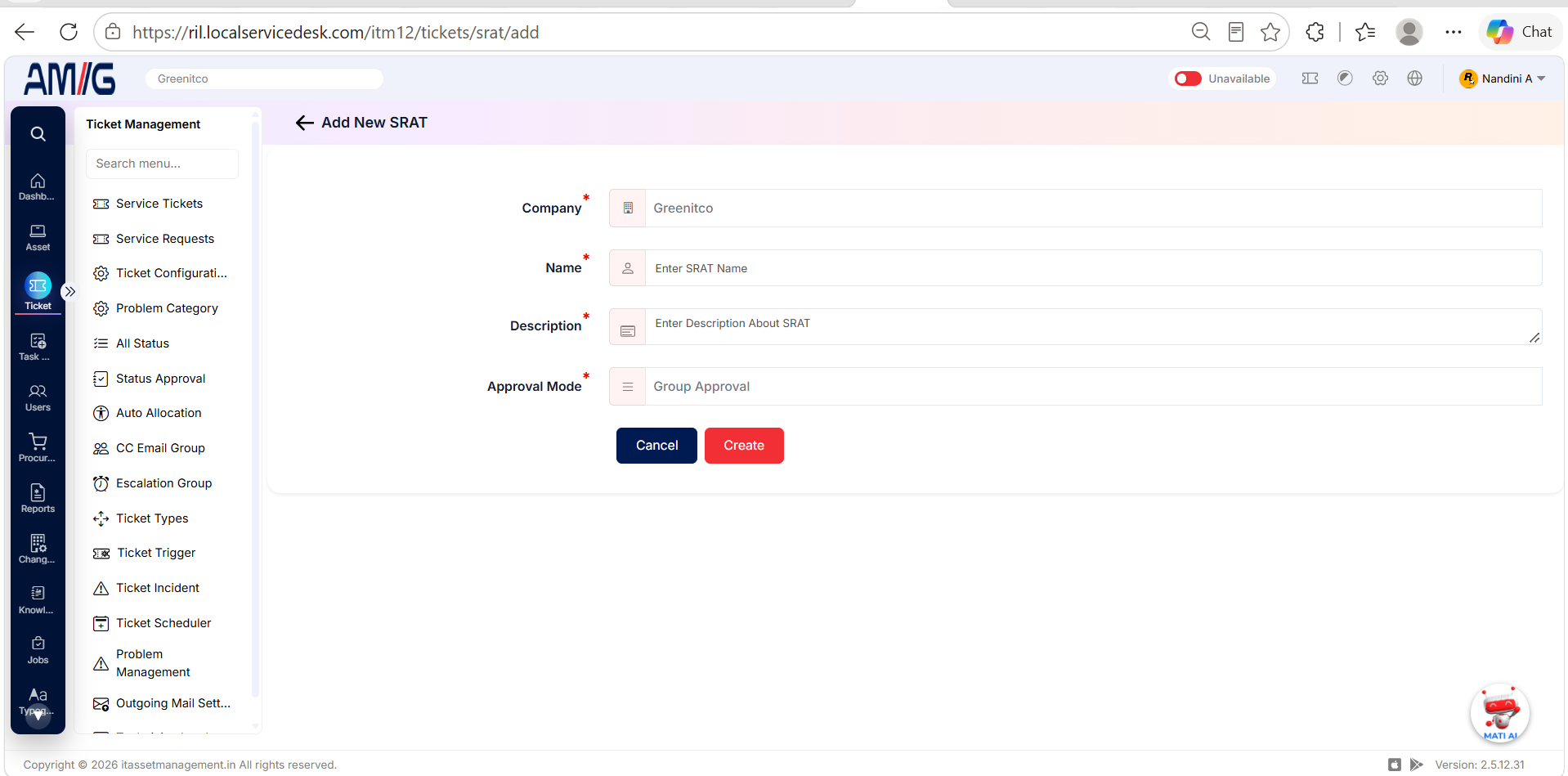Go back using Add New SRAT arrow

(305, 123)
